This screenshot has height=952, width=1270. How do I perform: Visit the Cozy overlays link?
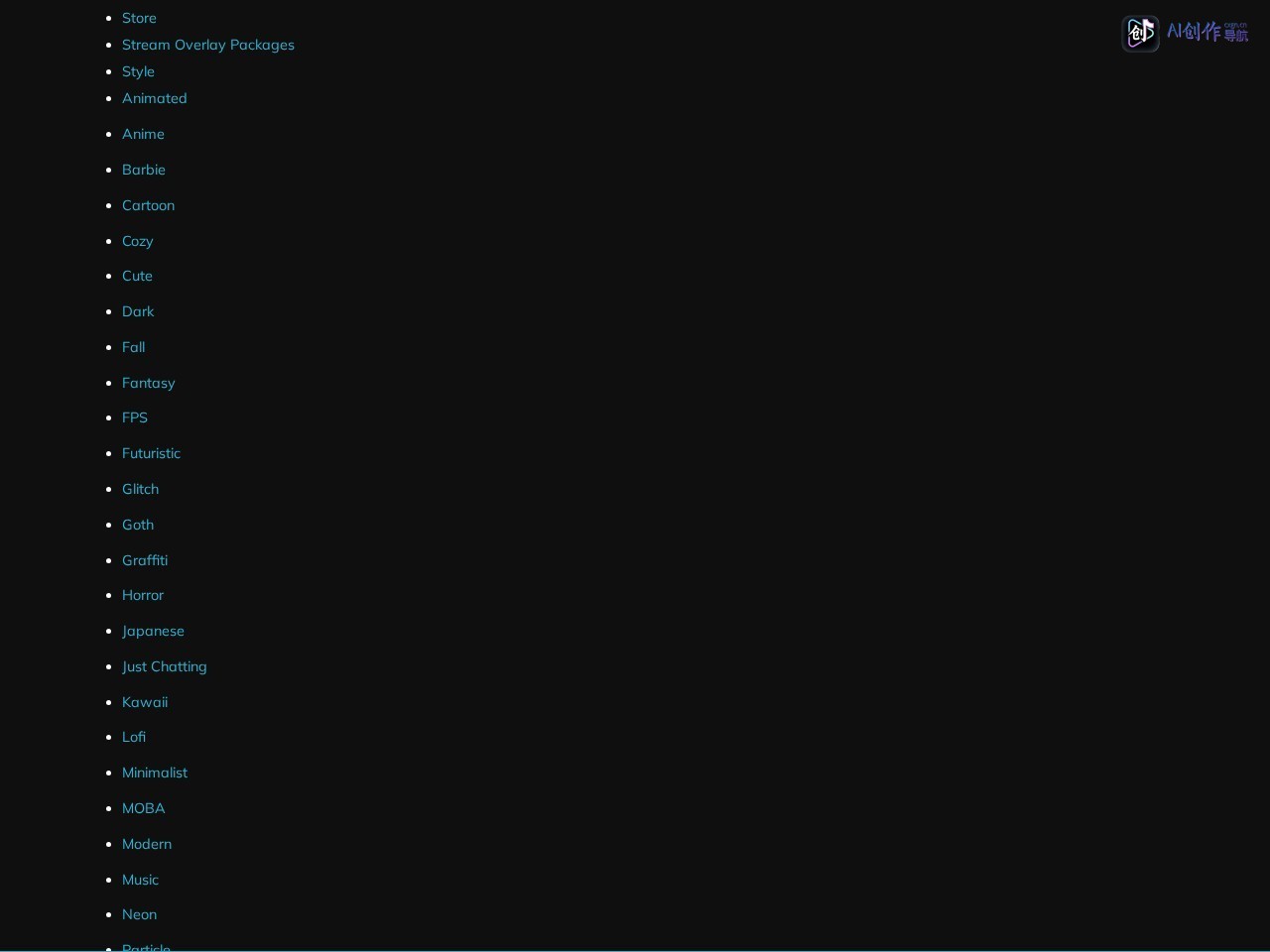pyautogui.click(x=137, y=241)
